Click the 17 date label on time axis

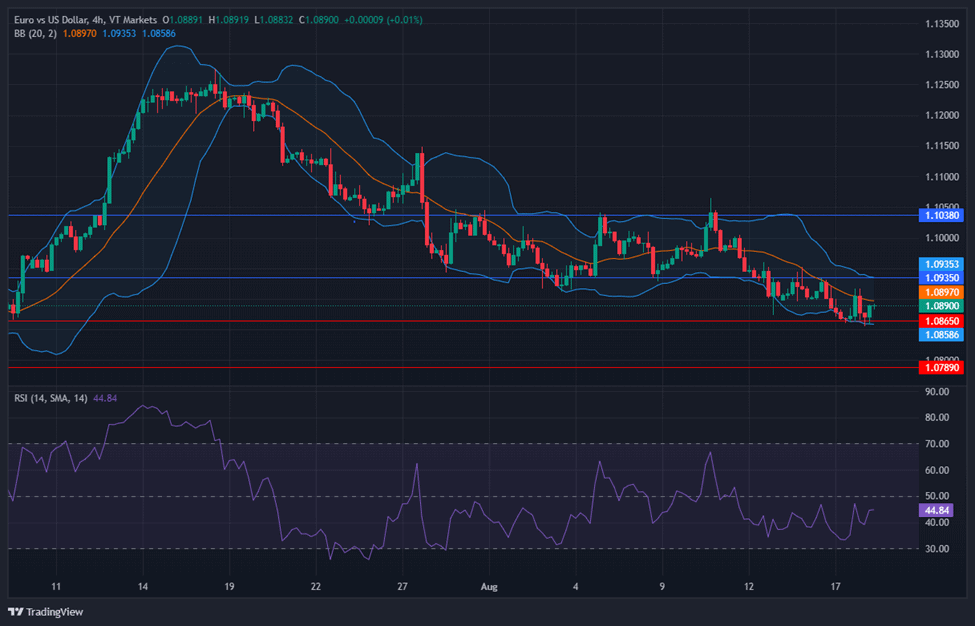coord(836,588)
